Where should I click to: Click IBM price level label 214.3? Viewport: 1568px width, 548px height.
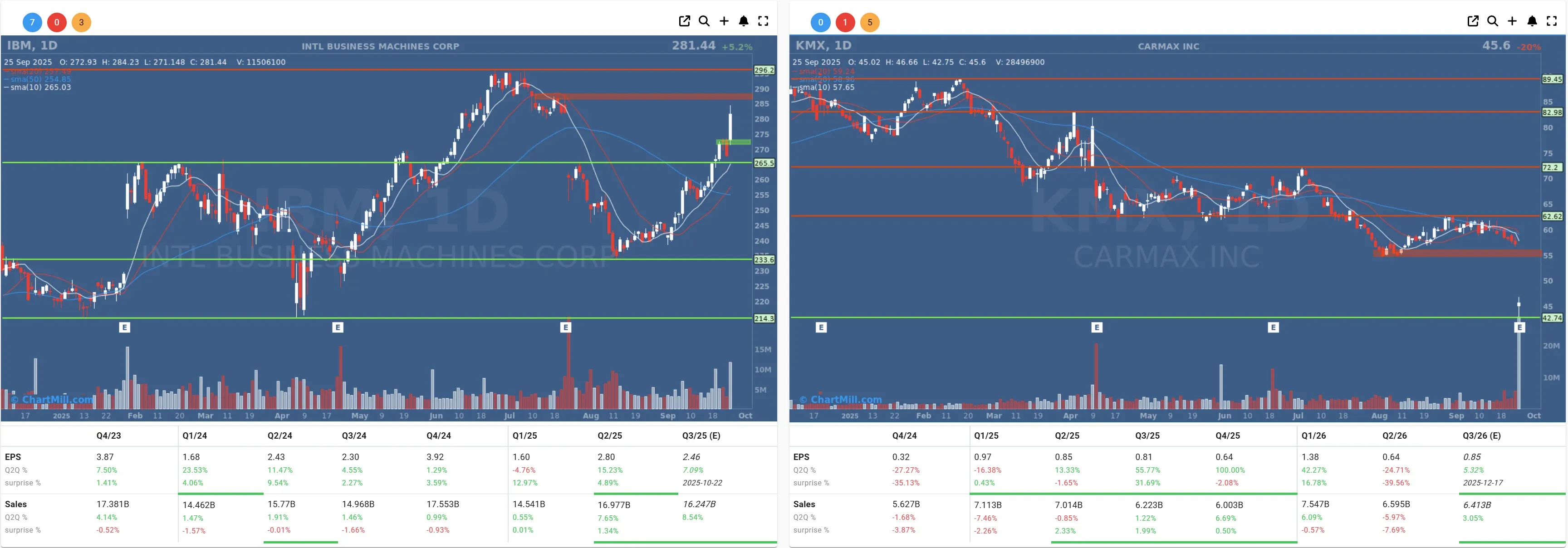tap(764, 318)
